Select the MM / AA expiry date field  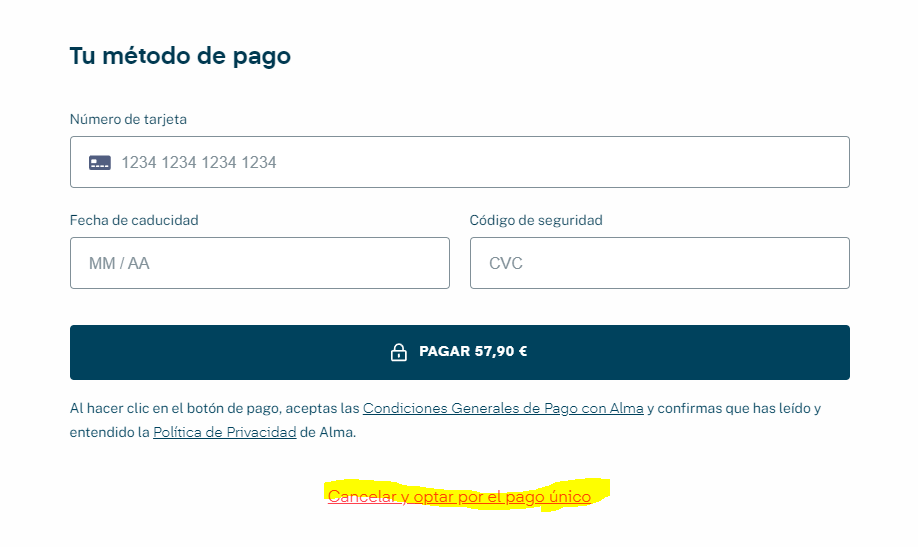tap(260, 263)
